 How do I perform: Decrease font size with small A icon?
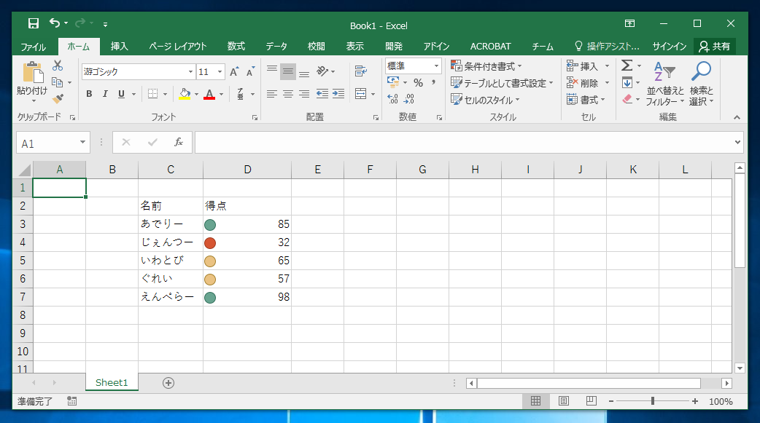click(x=250, y=72)
